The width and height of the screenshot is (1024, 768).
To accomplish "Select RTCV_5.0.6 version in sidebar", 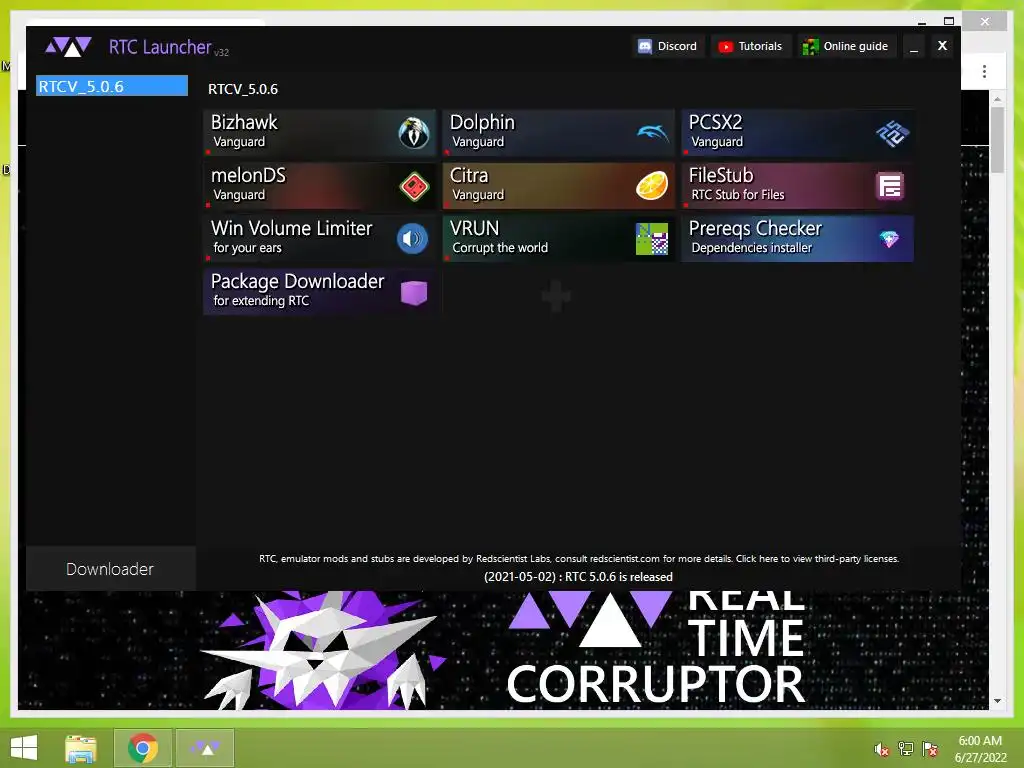I will pyautogui.click(x=112, y=86).
